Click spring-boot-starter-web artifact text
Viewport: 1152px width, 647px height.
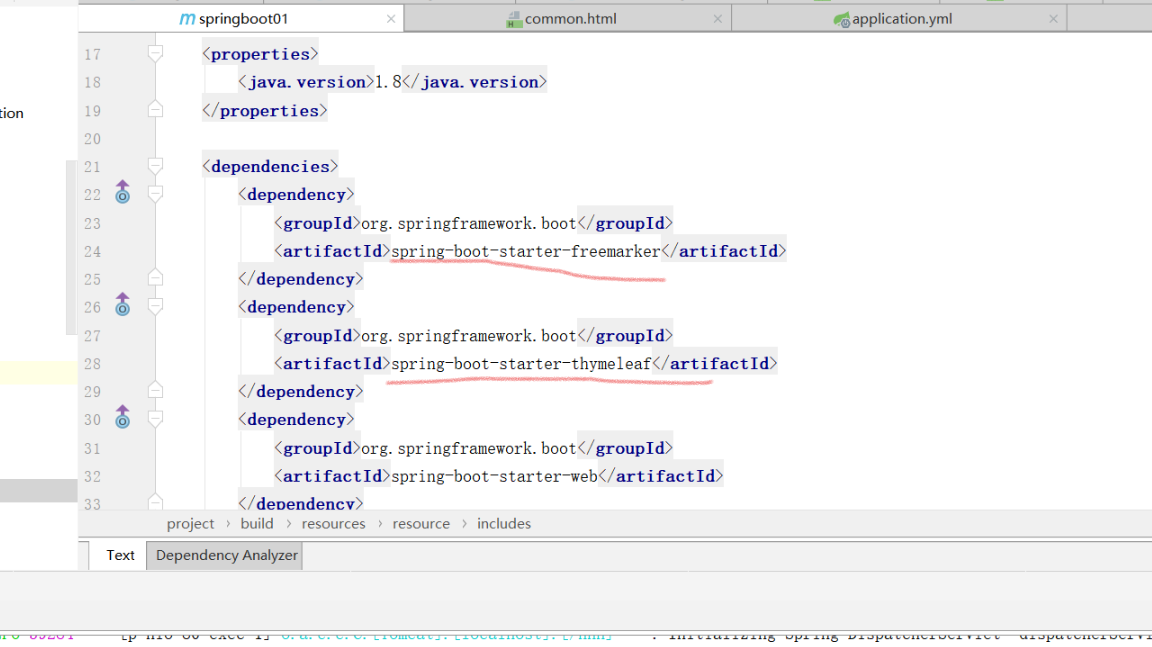coord(494,476)
